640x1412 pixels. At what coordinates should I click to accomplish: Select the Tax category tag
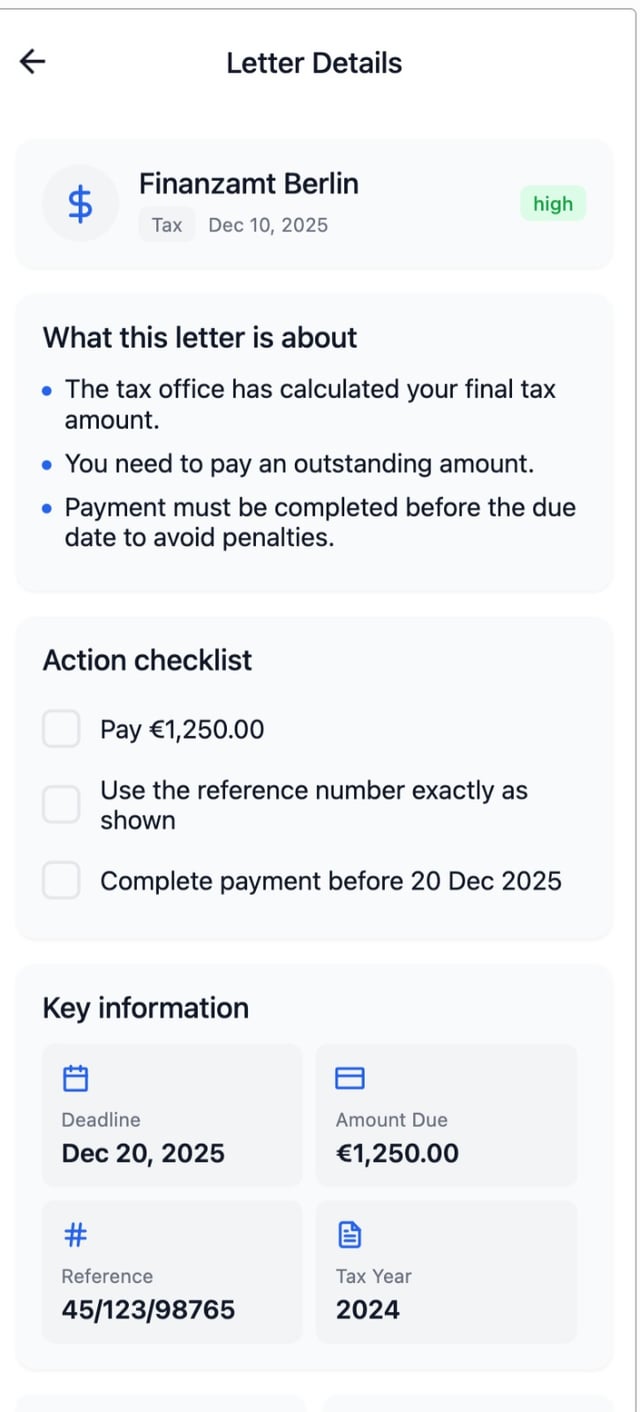pos(167,225)
